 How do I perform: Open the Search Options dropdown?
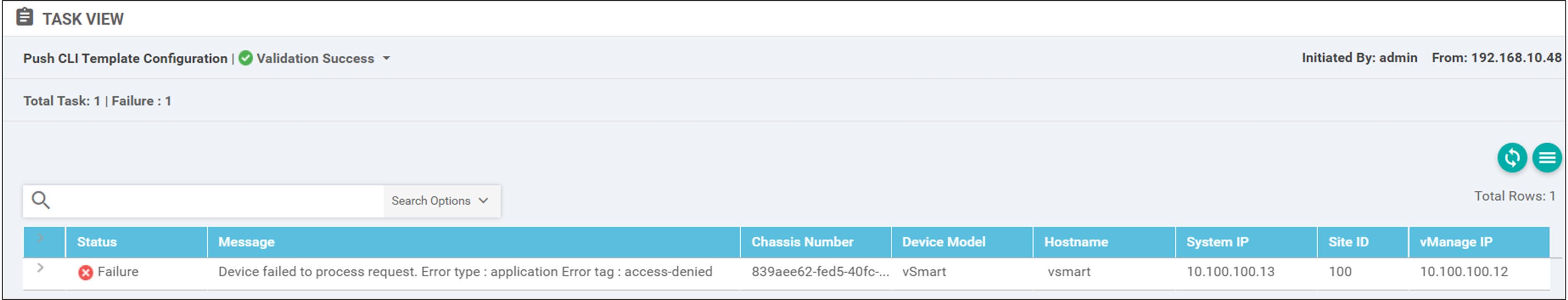pyautogui.click(x=440, y=201)
